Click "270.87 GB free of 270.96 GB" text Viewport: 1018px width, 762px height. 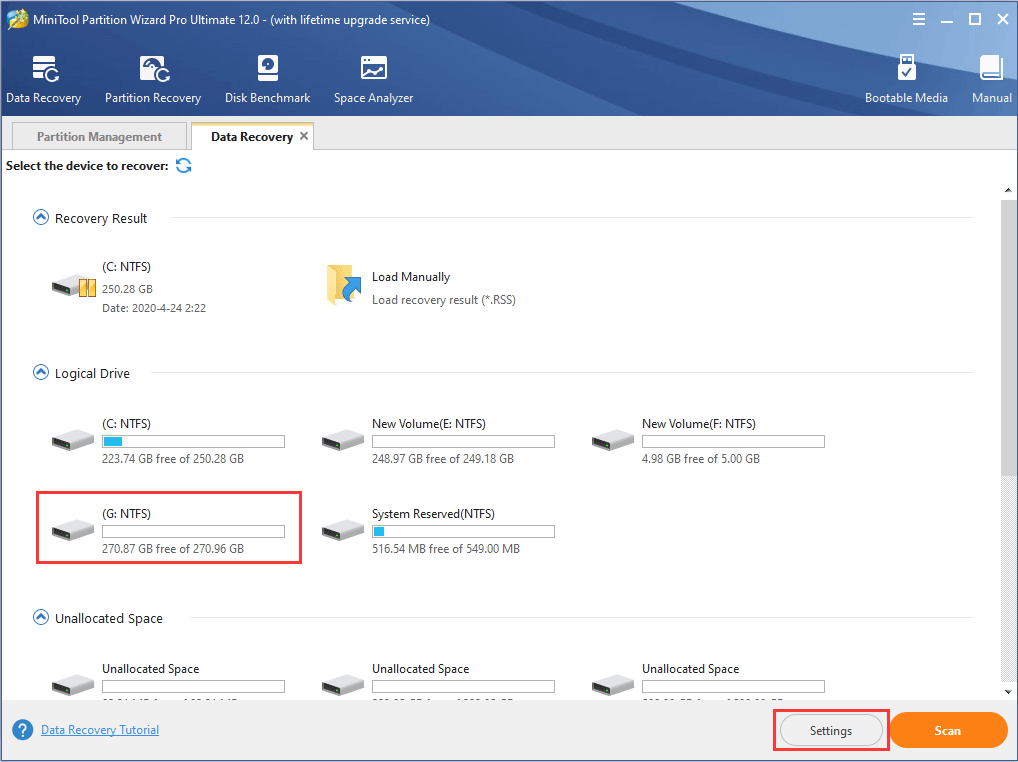[173, 548]
